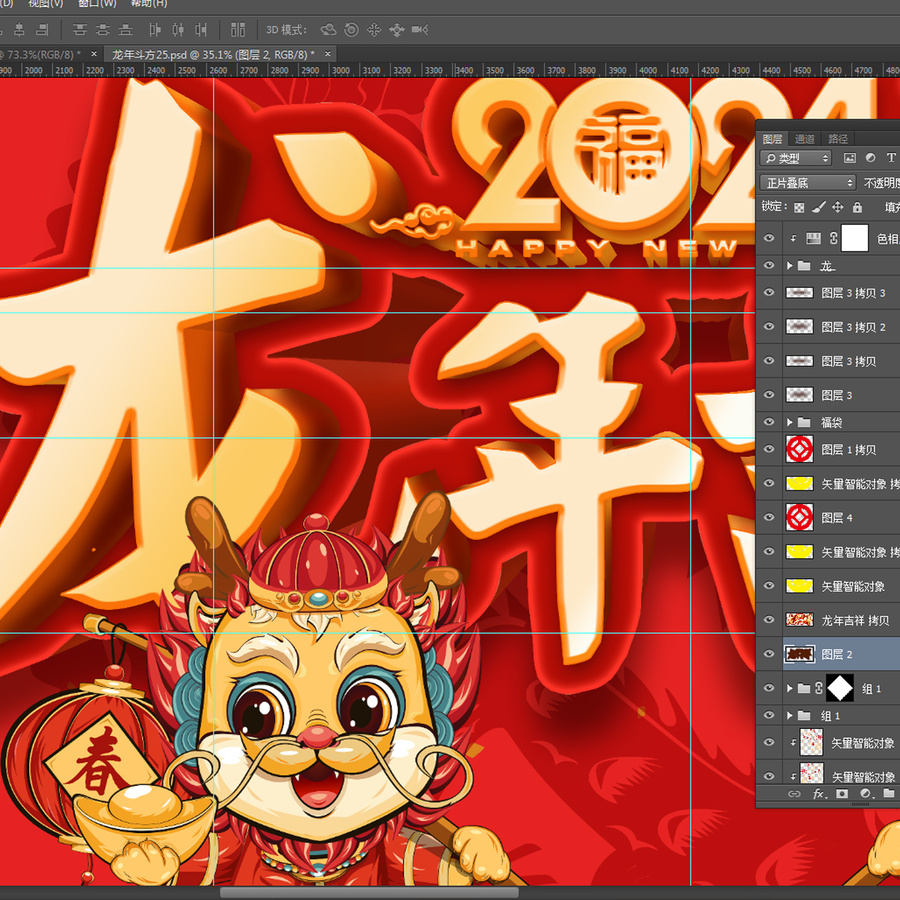Select the 3D pan mode icon

pyautogui.click(x=374, y=29)
